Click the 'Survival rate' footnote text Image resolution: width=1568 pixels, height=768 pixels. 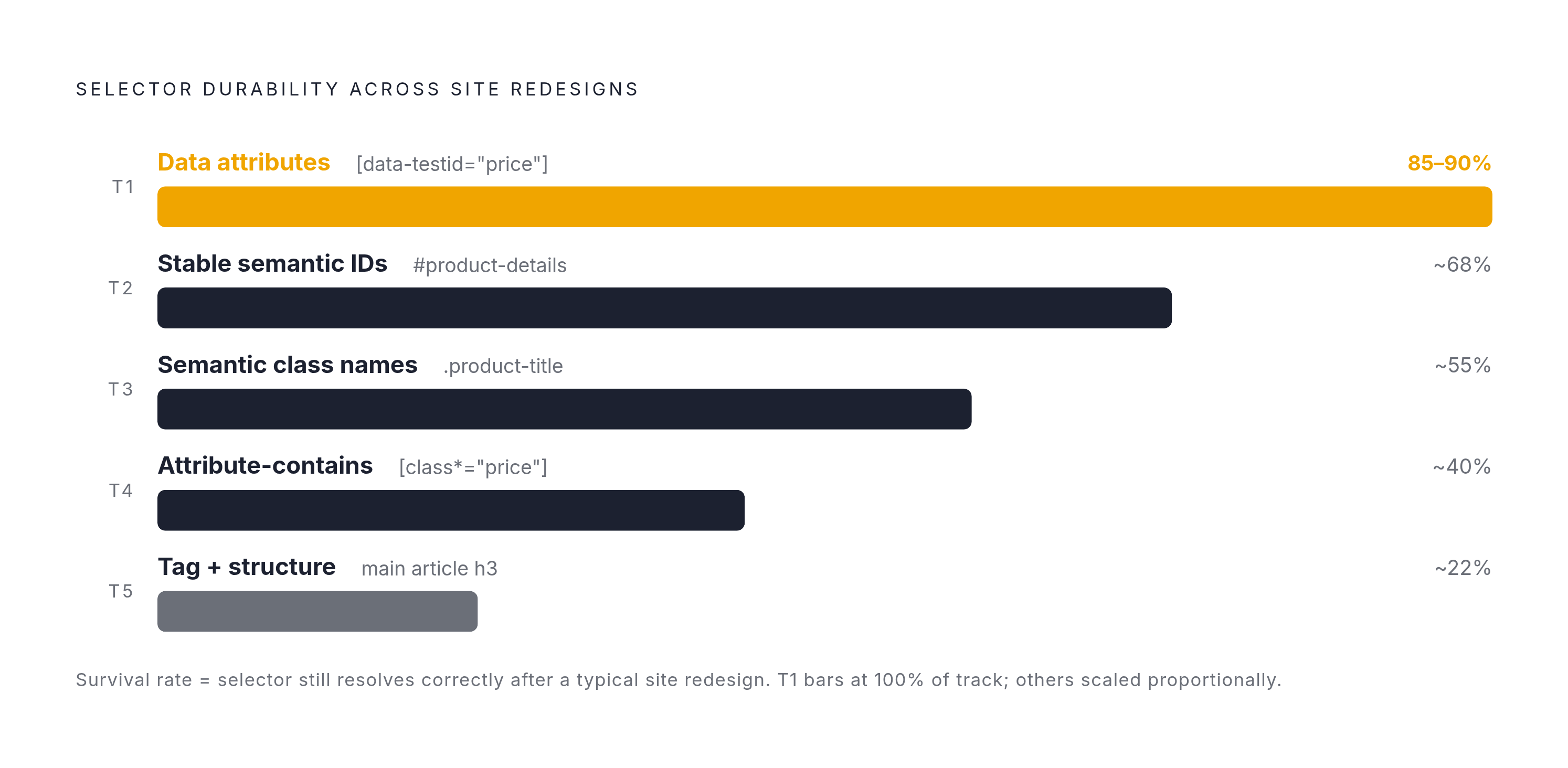(679, 680)
